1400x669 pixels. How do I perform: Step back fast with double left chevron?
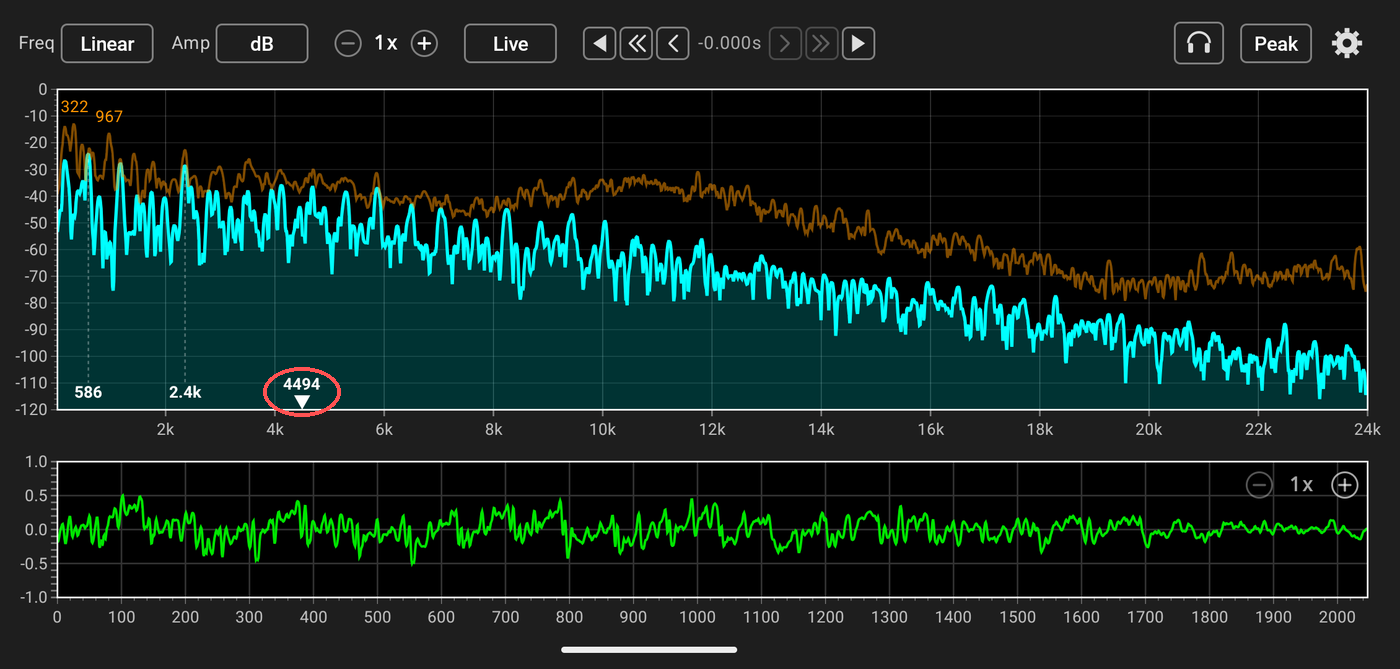[x=636, y=43]
